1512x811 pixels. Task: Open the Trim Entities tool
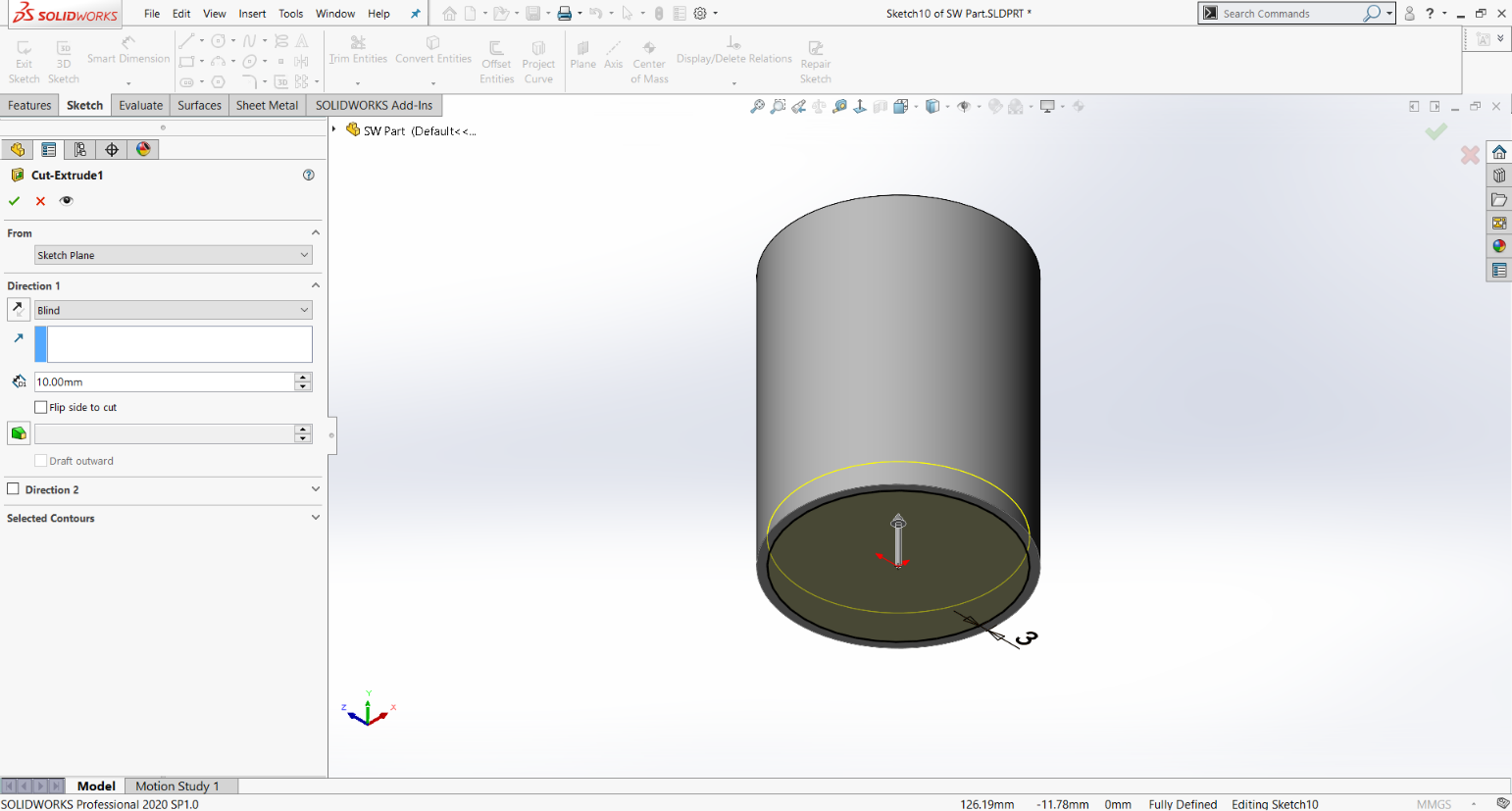pos(359,49)
